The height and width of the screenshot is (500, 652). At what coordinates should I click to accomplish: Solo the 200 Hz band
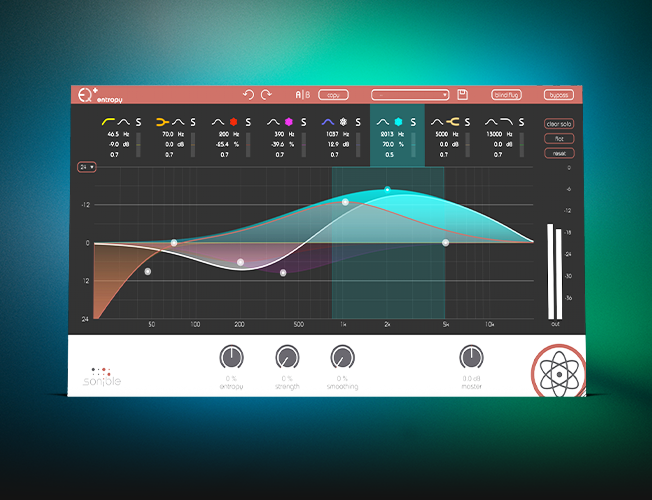(248, 122)
